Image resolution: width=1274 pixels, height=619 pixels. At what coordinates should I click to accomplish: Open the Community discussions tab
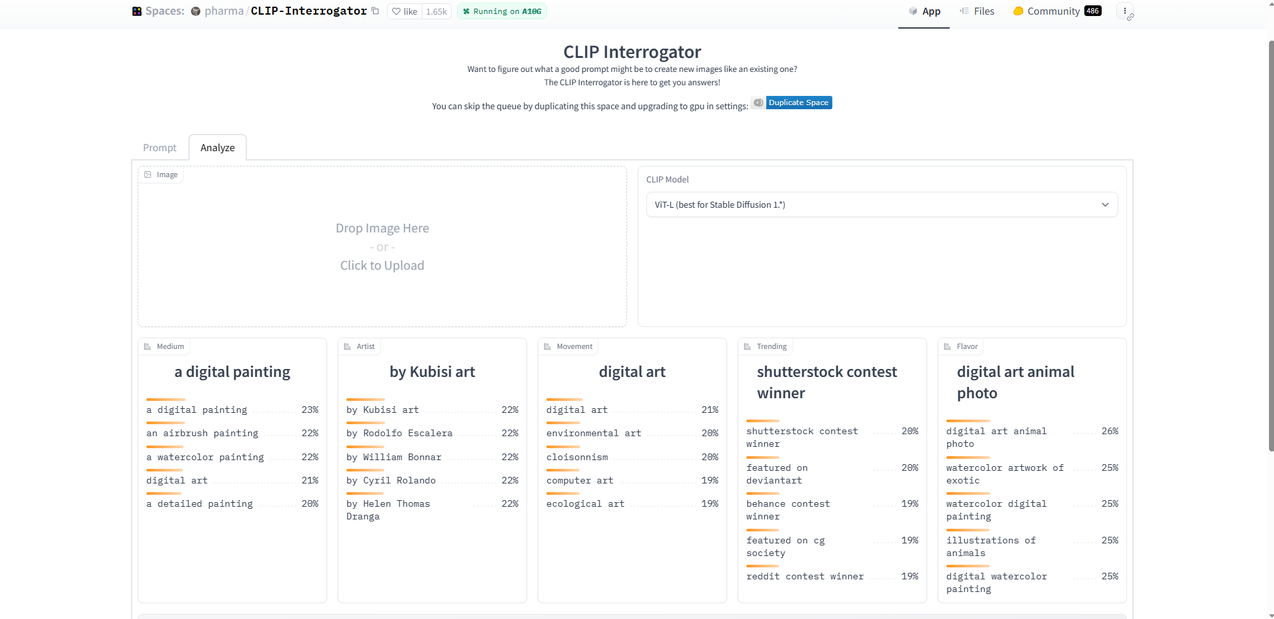(x=1057, y=12)
